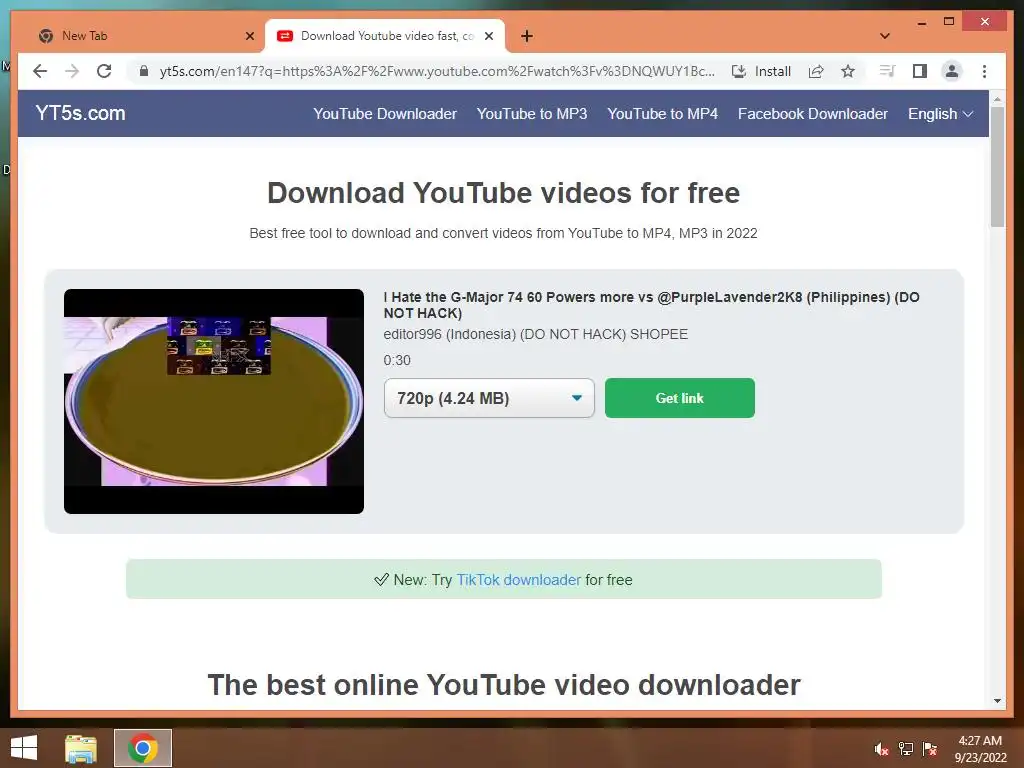1024x768 pixels.
Task: Click the YT5s.com site logo
Action: coord(80,113)
